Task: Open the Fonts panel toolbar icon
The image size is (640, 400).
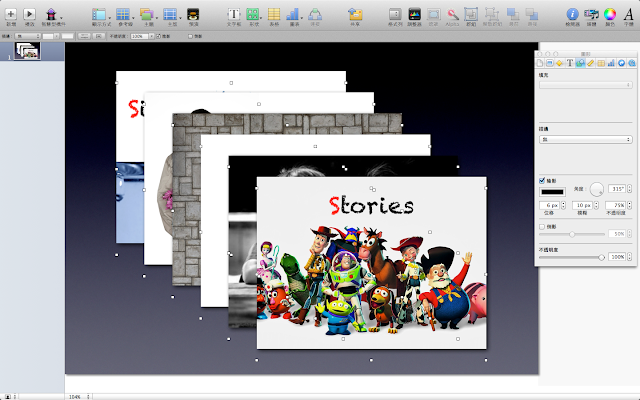Action: coord(629,14)
